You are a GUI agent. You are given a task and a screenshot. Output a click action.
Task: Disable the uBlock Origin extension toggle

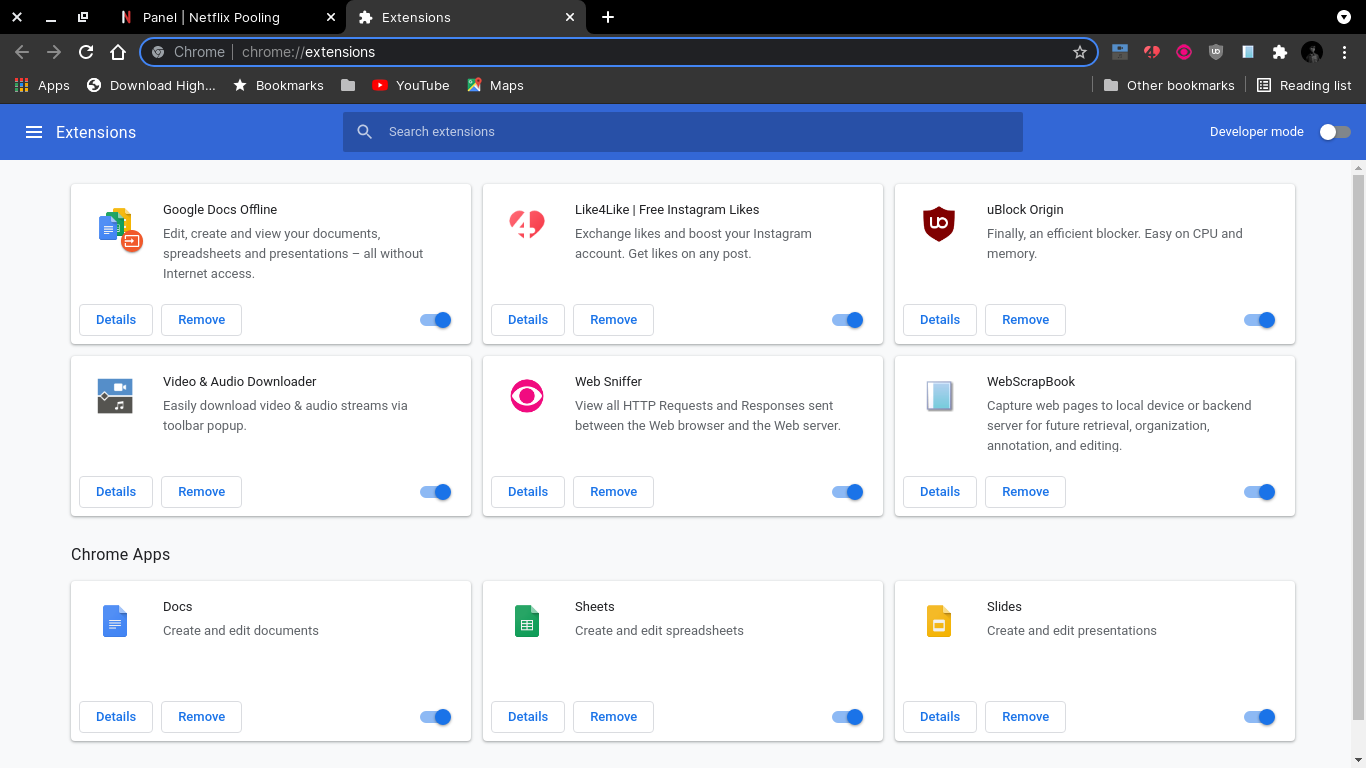(x=1259, y=320)
